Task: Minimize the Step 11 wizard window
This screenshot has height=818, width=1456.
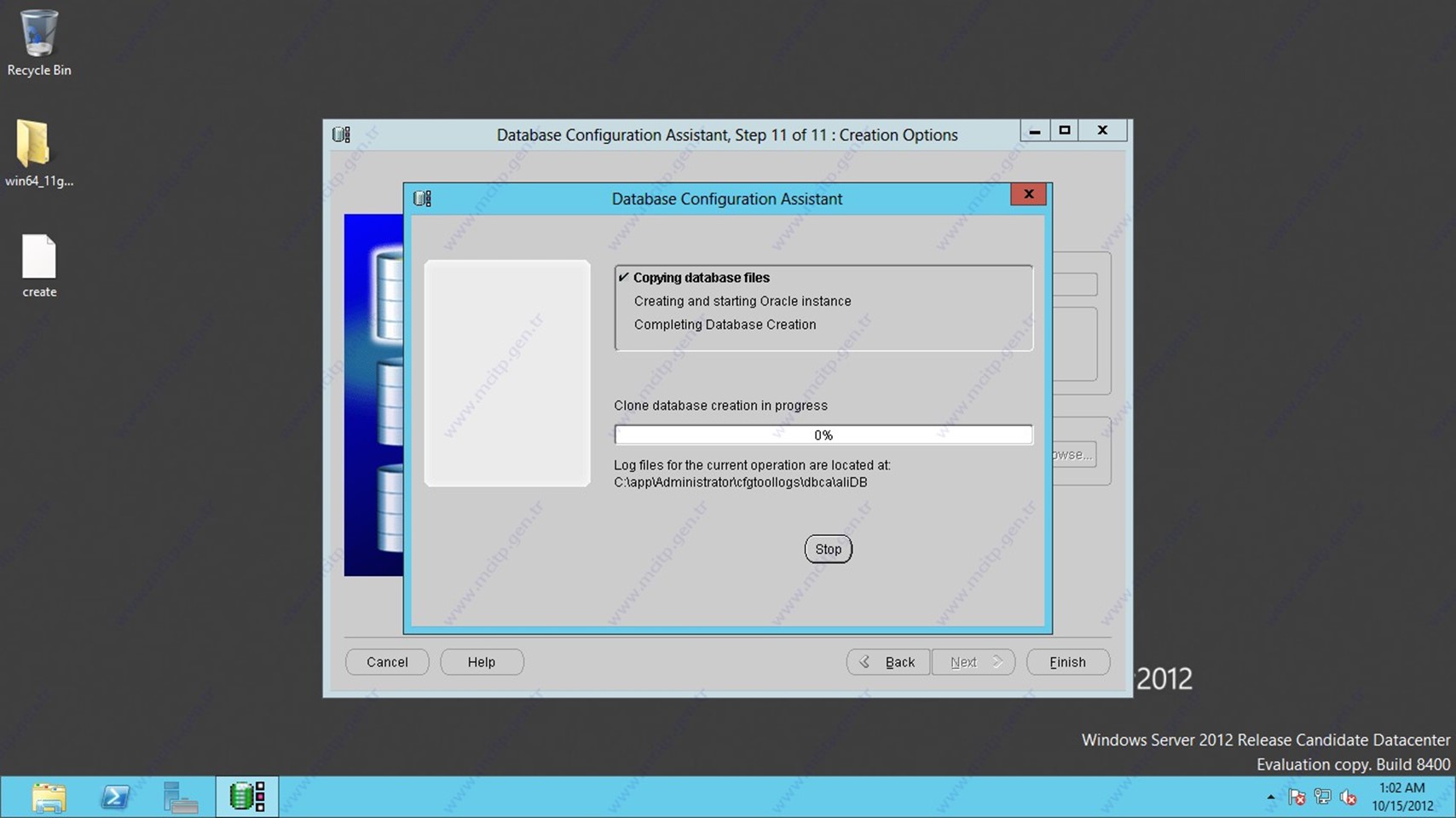Action: click(x=1034, y=130)
